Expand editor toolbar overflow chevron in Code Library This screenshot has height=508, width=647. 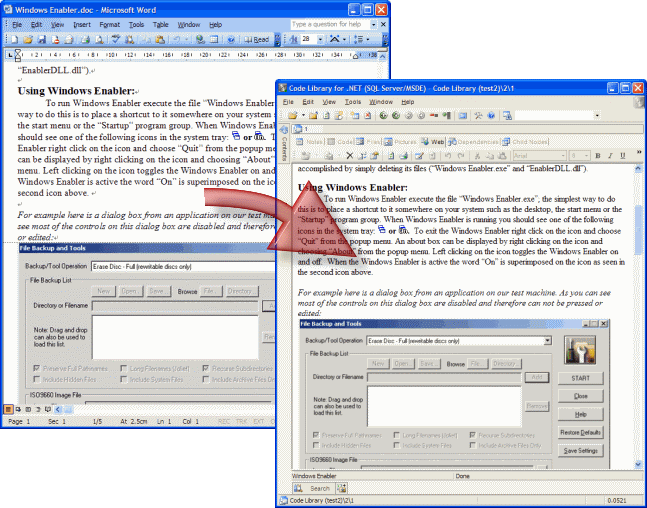pos(639,152)
